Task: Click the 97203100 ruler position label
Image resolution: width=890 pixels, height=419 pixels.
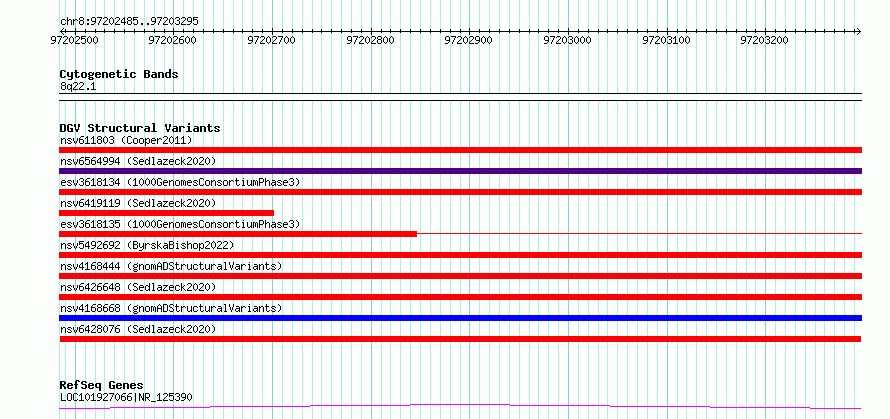Action: point(666,40)
